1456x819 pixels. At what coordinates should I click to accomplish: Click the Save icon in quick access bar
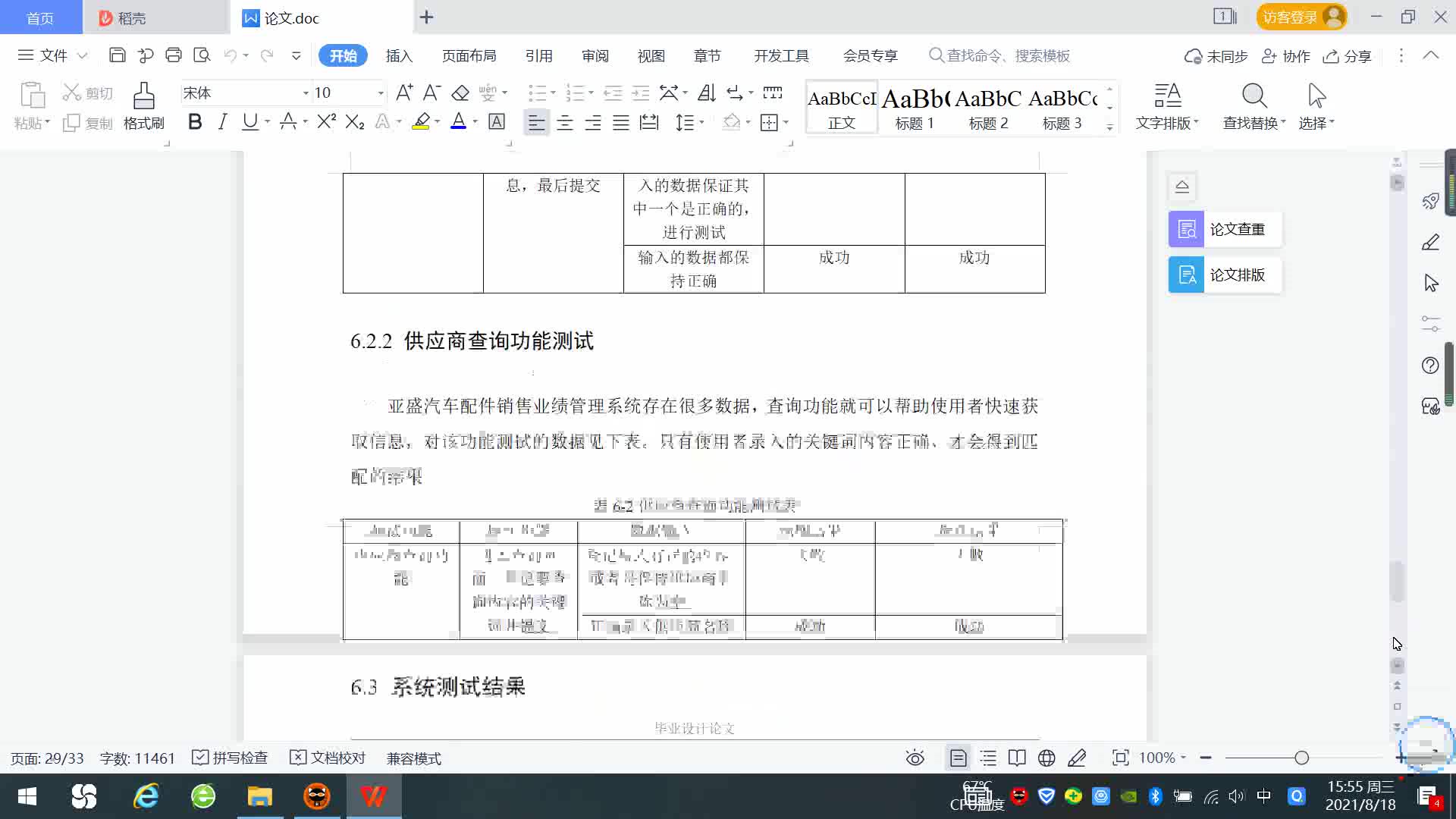pos(117,55)
